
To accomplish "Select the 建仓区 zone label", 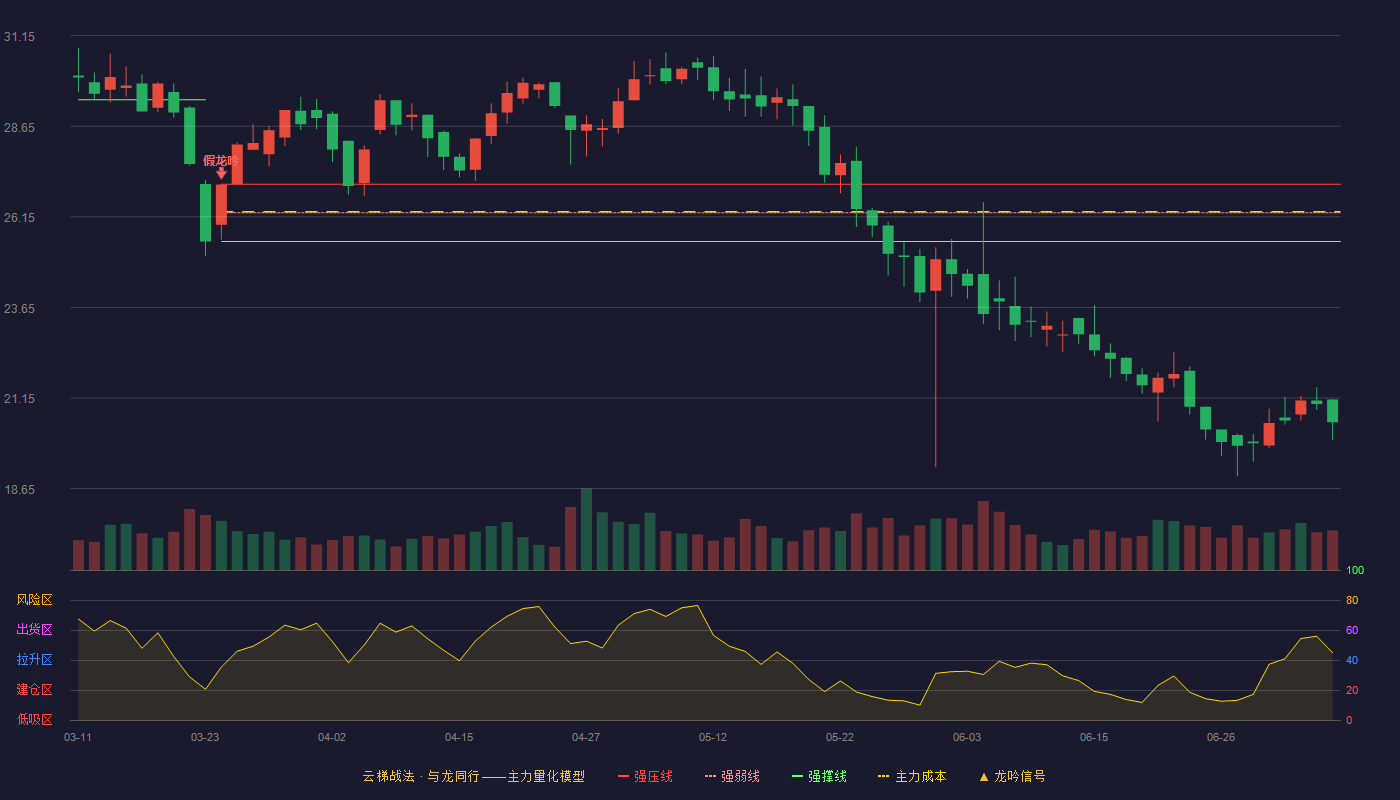I will click(x=34, y=690).
